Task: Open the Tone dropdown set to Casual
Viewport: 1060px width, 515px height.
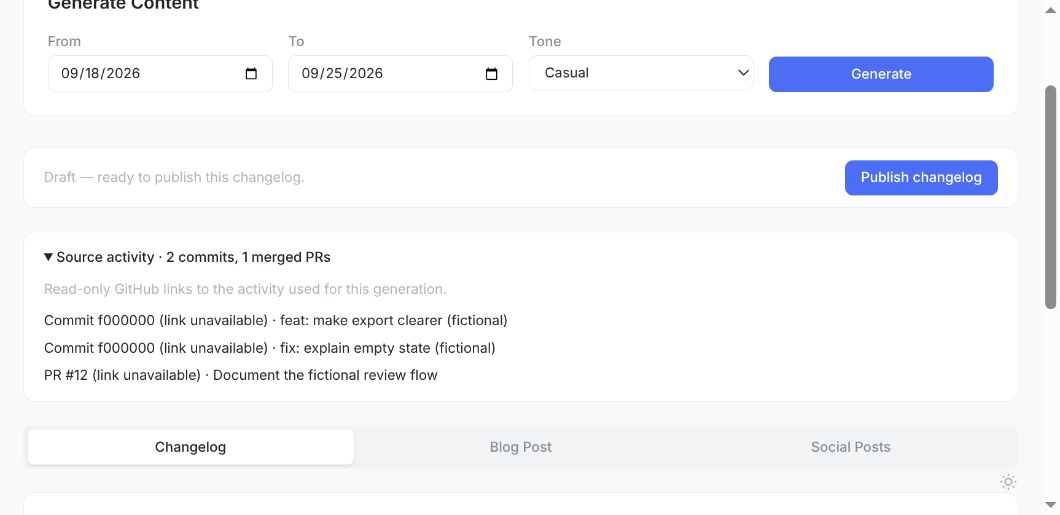Action: click(641, 73)
